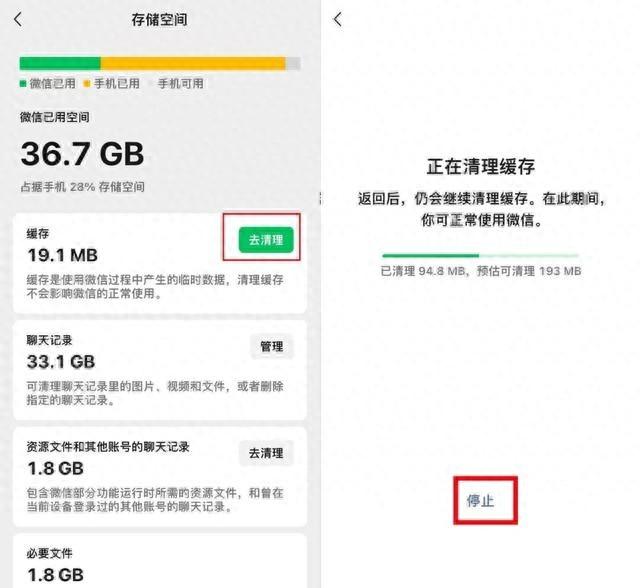Tap the 微信已用 green legend marker
Viewport: 640px width, 588px height.
tap(23, 84)
